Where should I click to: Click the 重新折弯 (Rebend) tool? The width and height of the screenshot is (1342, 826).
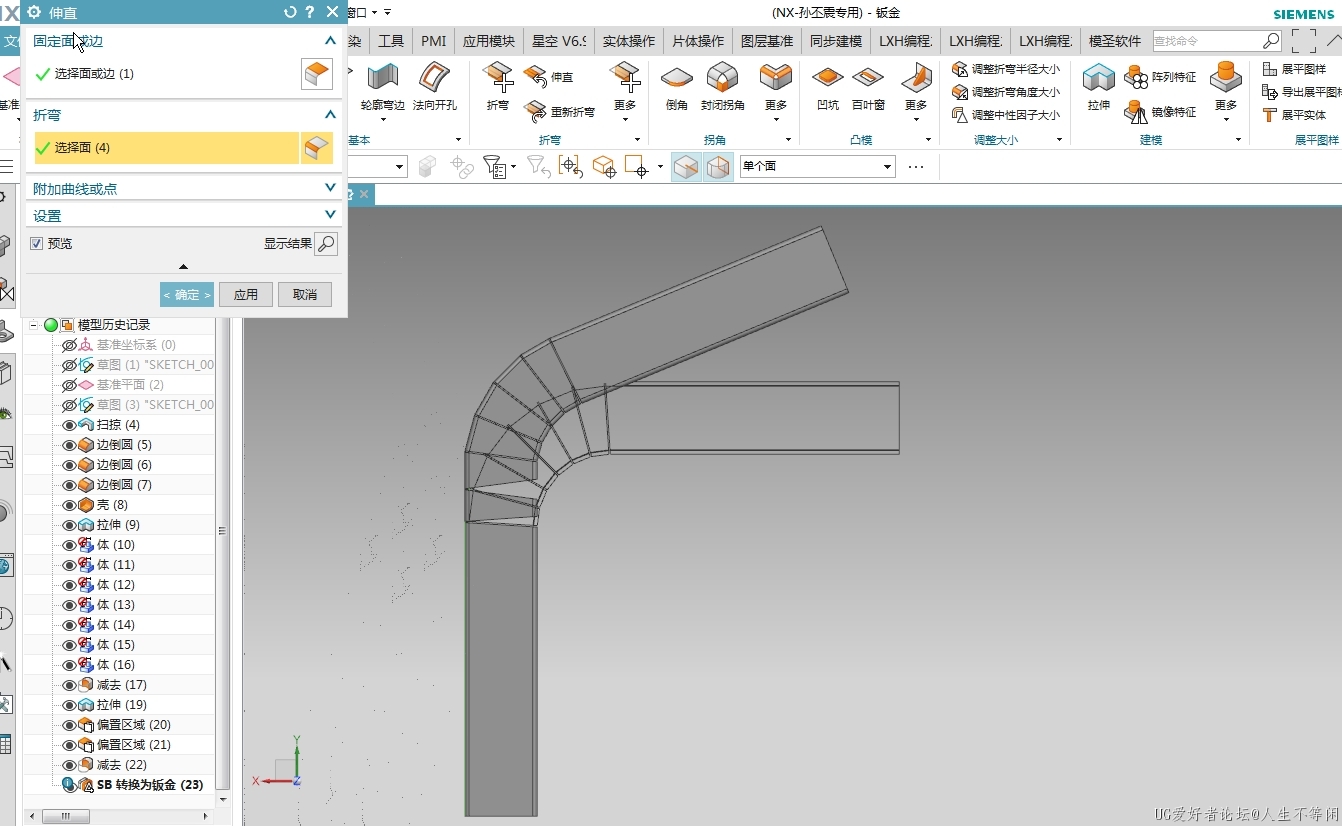(560, 112)
